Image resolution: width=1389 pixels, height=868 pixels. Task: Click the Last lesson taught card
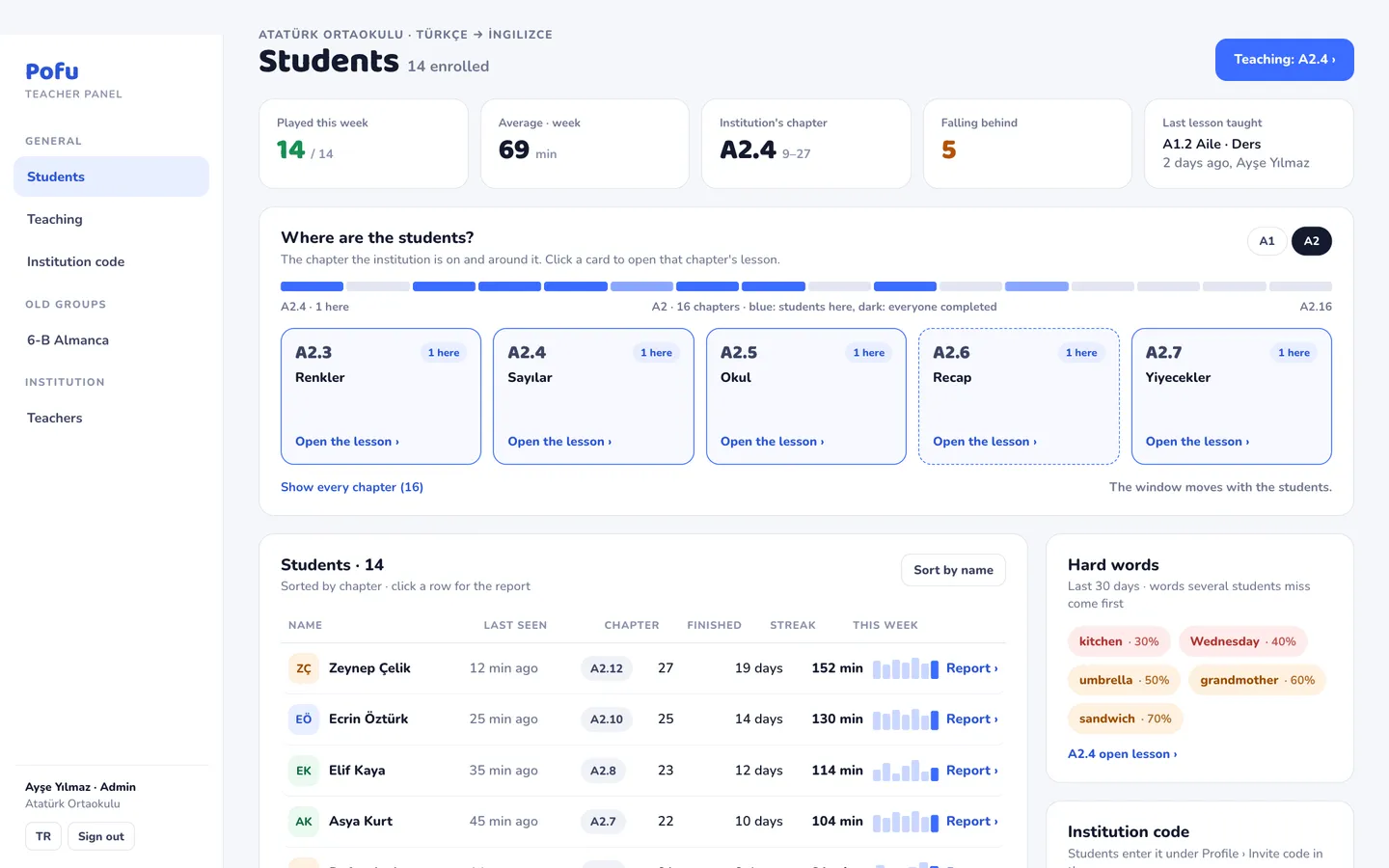[1249, 144]
